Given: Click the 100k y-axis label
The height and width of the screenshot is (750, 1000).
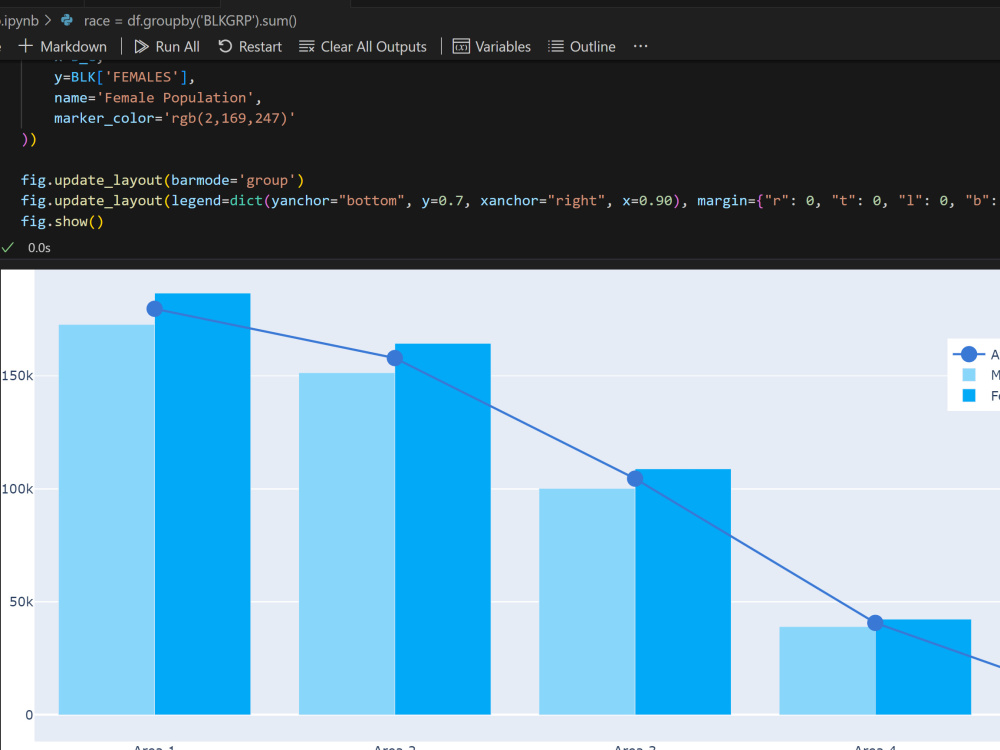Looking at the screenshot, I should 17,489.
